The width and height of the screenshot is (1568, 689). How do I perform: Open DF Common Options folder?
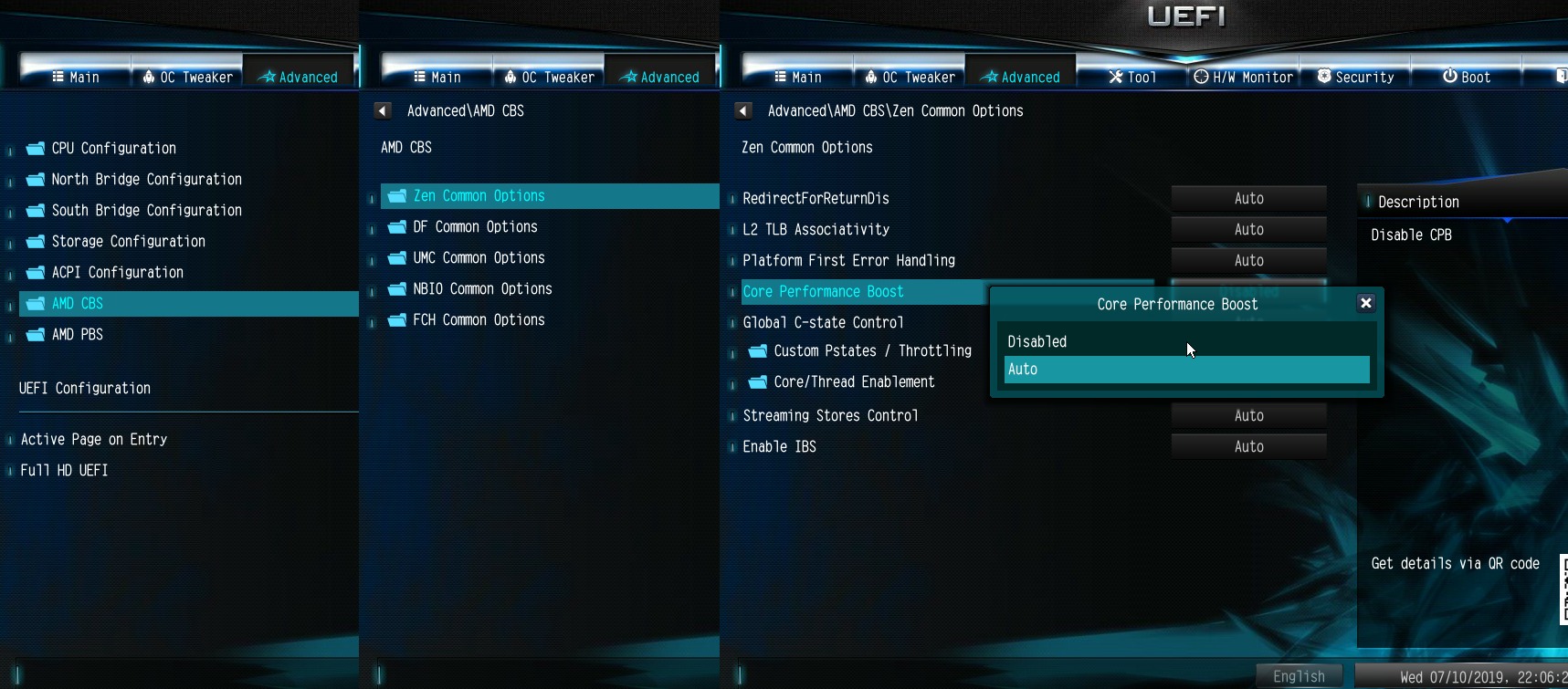click(462, 226)
